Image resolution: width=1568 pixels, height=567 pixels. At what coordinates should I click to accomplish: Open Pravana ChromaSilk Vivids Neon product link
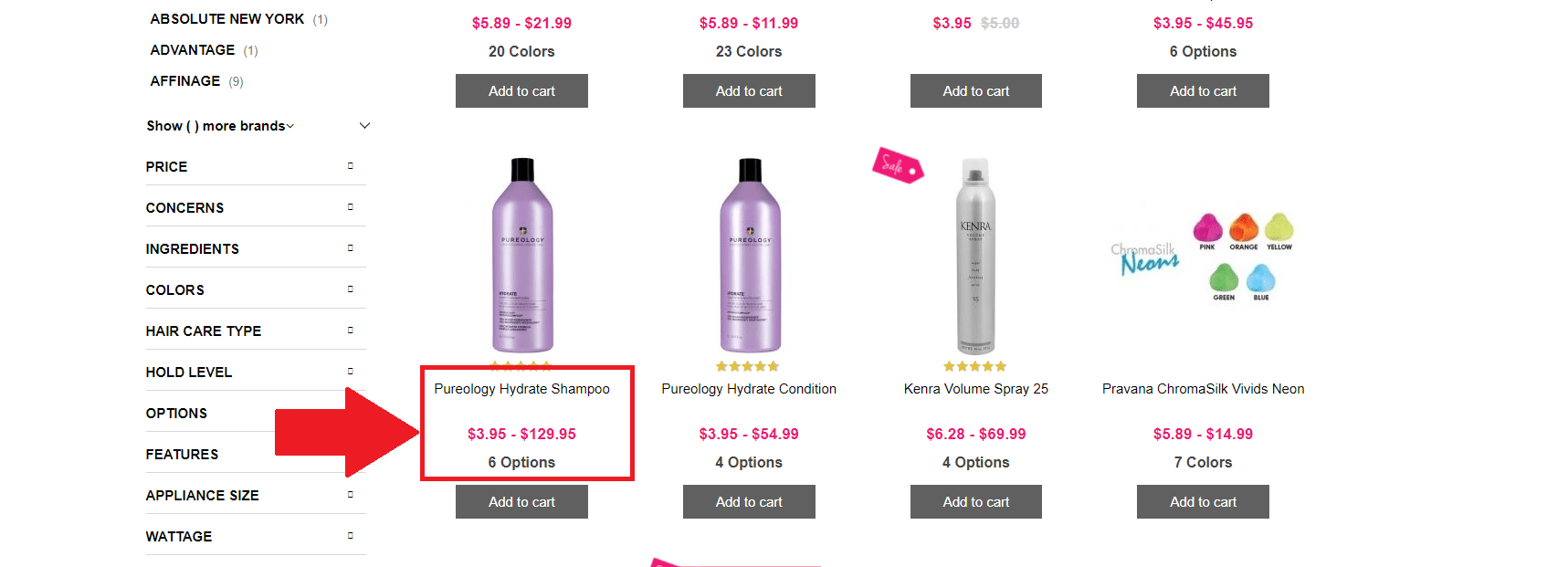click(1203, 389)
